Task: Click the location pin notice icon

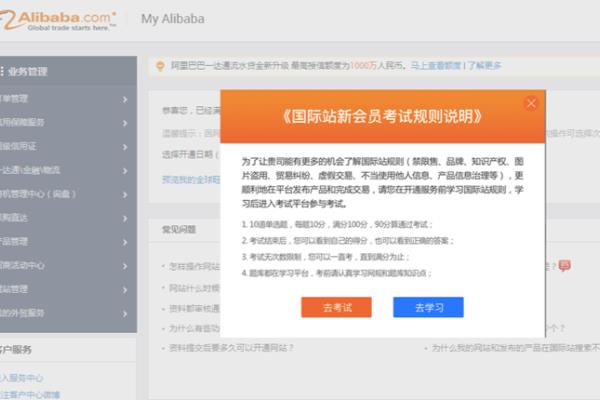Action: (x=160, y=66)
